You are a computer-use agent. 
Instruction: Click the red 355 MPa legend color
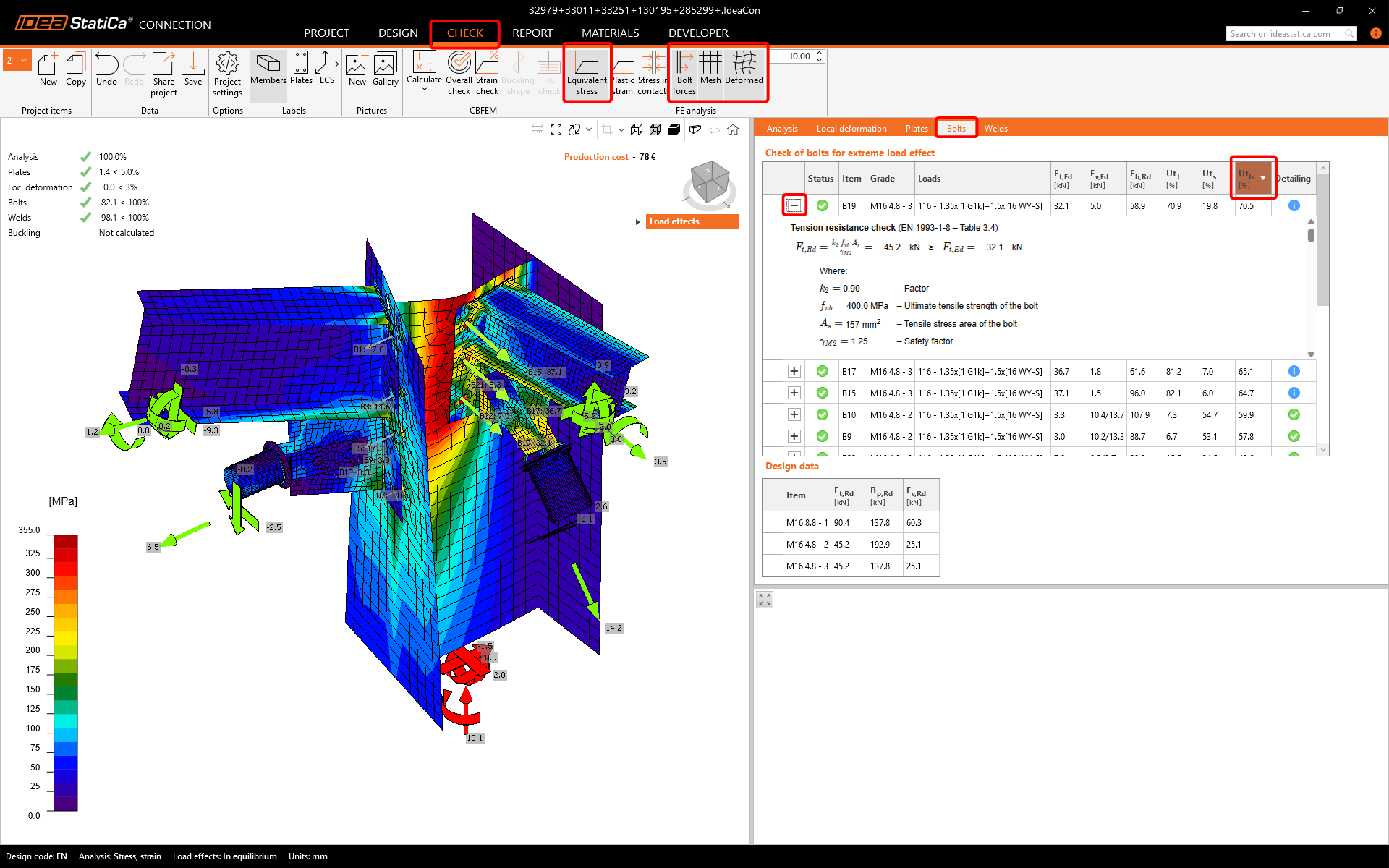point(65,541)
